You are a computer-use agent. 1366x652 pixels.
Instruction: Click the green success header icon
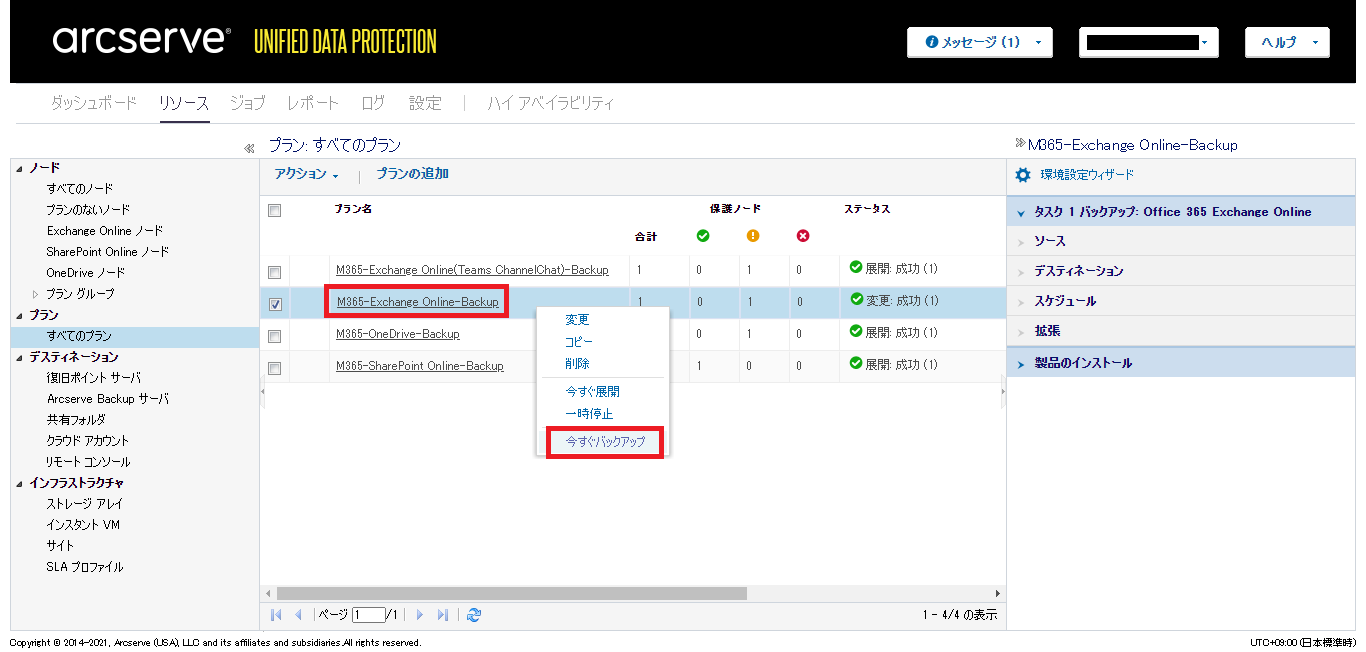click(x=703, y=236)
